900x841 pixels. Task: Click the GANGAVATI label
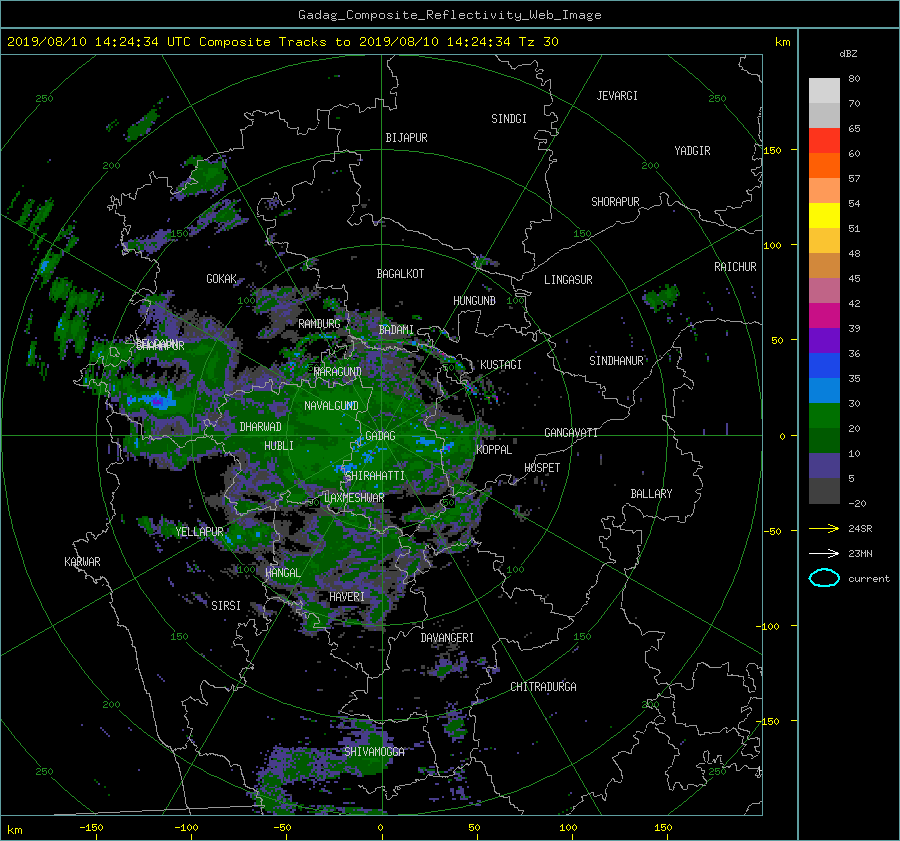(571, 433)
